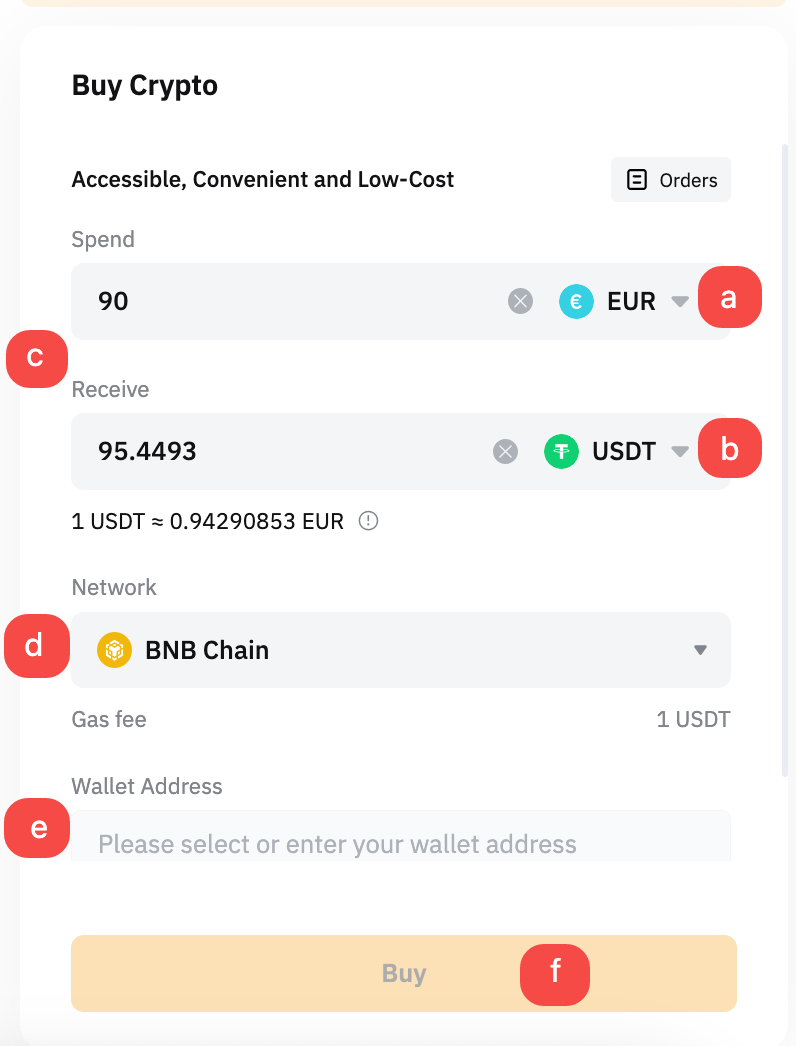Screen dimensions: 796x1046
Task: Open the Network dropdown arrow
Action: [x=700, y=650]
